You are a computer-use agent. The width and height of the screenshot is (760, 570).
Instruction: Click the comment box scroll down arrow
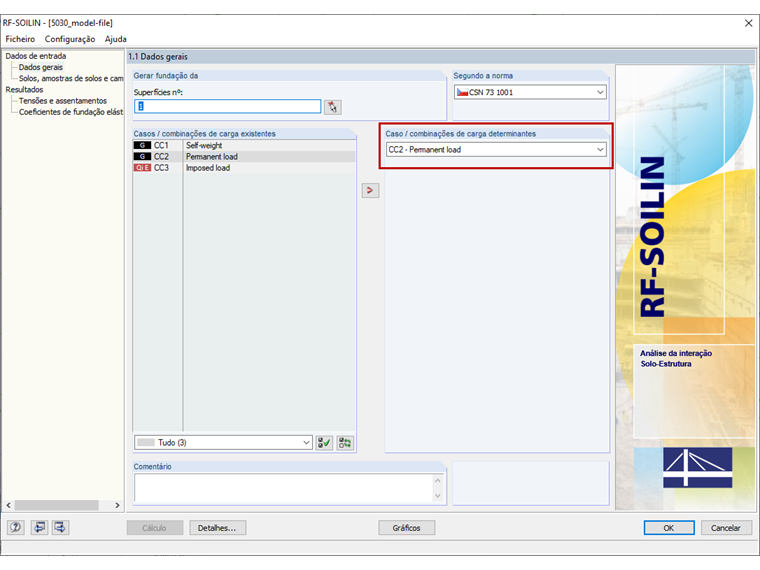click(x=438, y=496)
